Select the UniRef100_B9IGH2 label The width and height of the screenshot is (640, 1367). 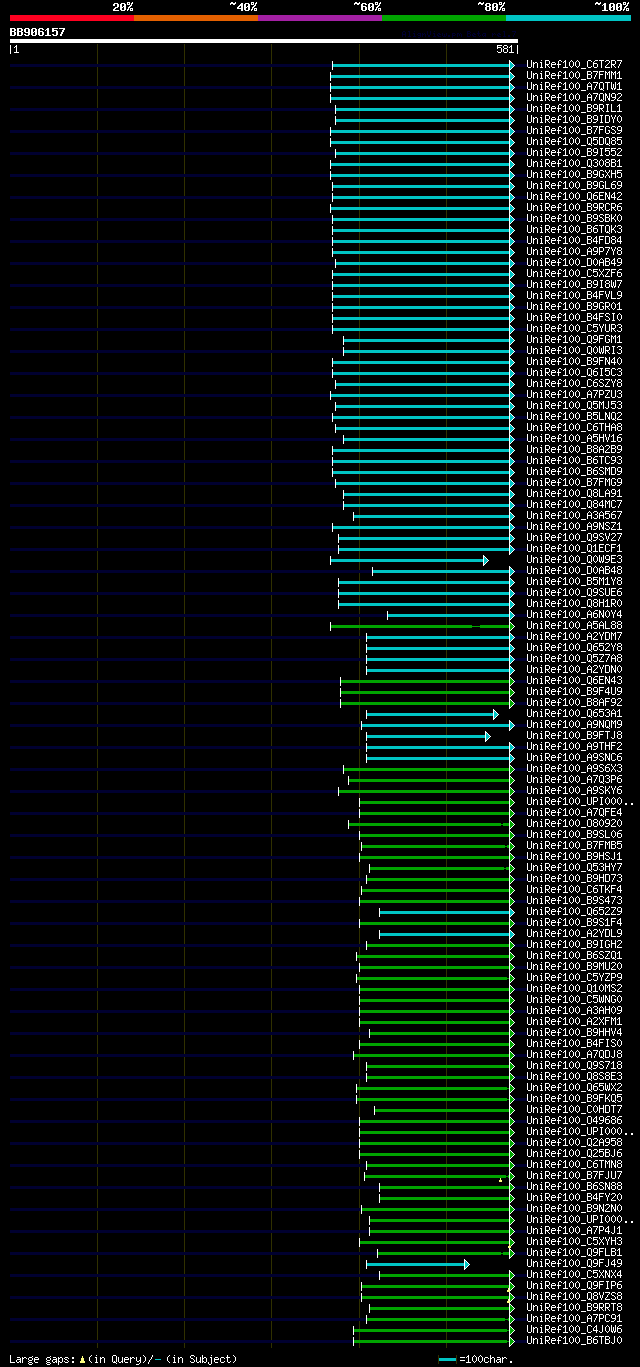(574, 944)
